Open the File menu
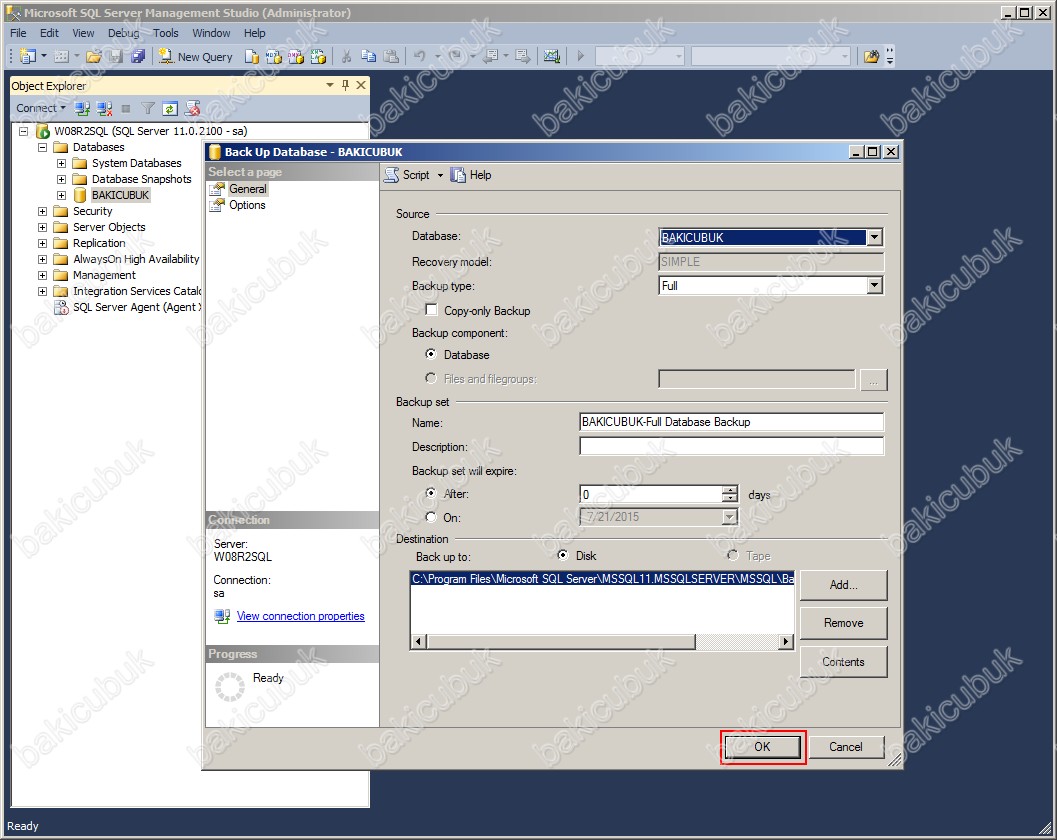This screenshot has width=1057, height=840. pyautogui.click(x=18, y=33)
